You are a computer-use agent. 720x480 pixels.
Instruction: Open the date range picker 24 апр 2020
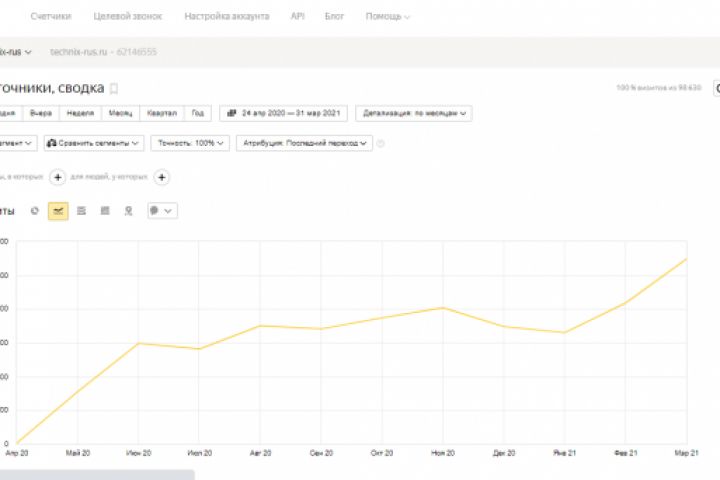coord(283,113)
